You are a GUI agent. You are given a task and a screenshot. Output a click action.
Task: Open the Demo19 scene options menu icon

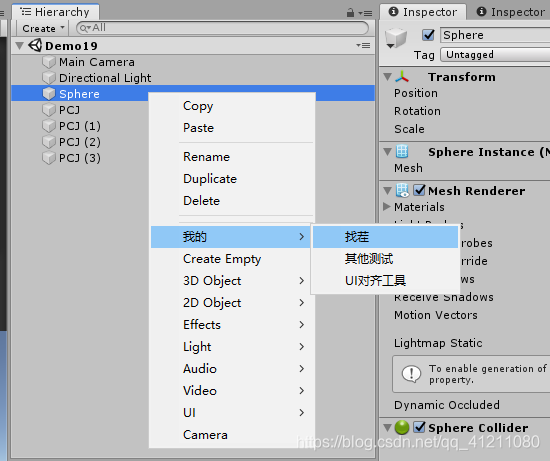tap(363, 46)
